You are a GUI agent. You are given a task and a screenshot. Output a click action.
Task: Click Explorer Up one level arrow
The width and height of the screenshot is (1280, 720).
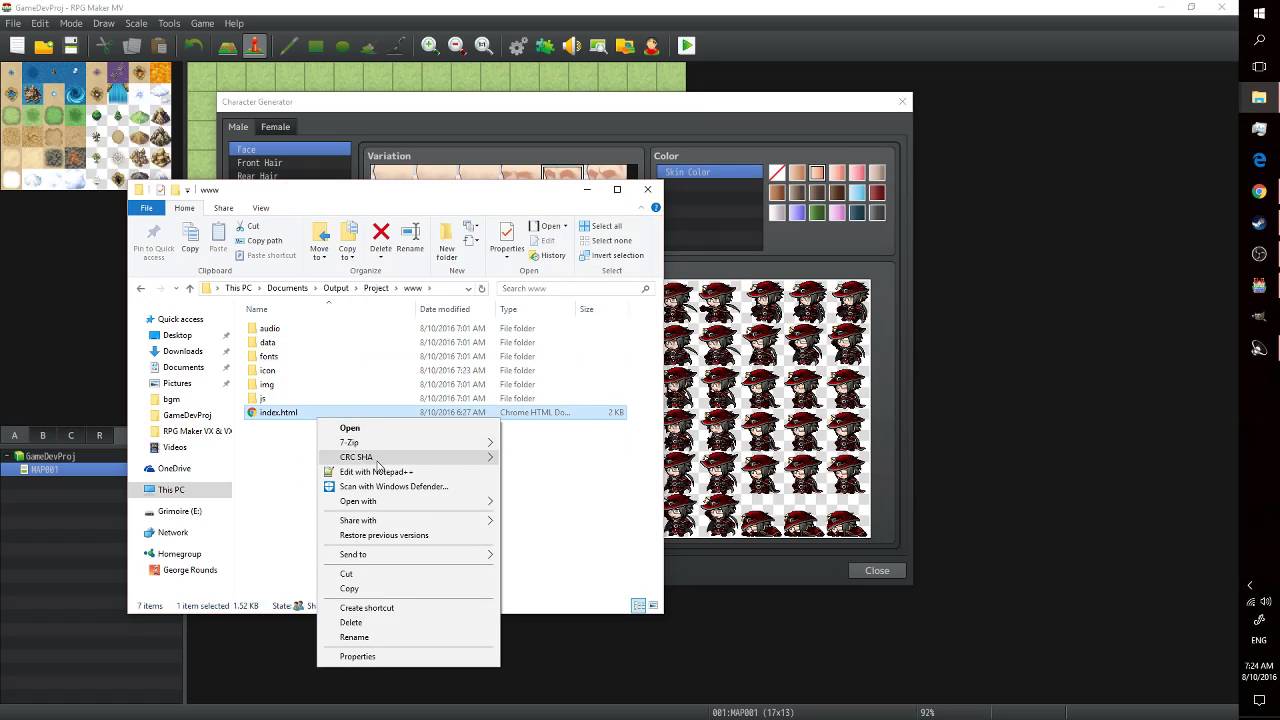(x=190, y=288)
